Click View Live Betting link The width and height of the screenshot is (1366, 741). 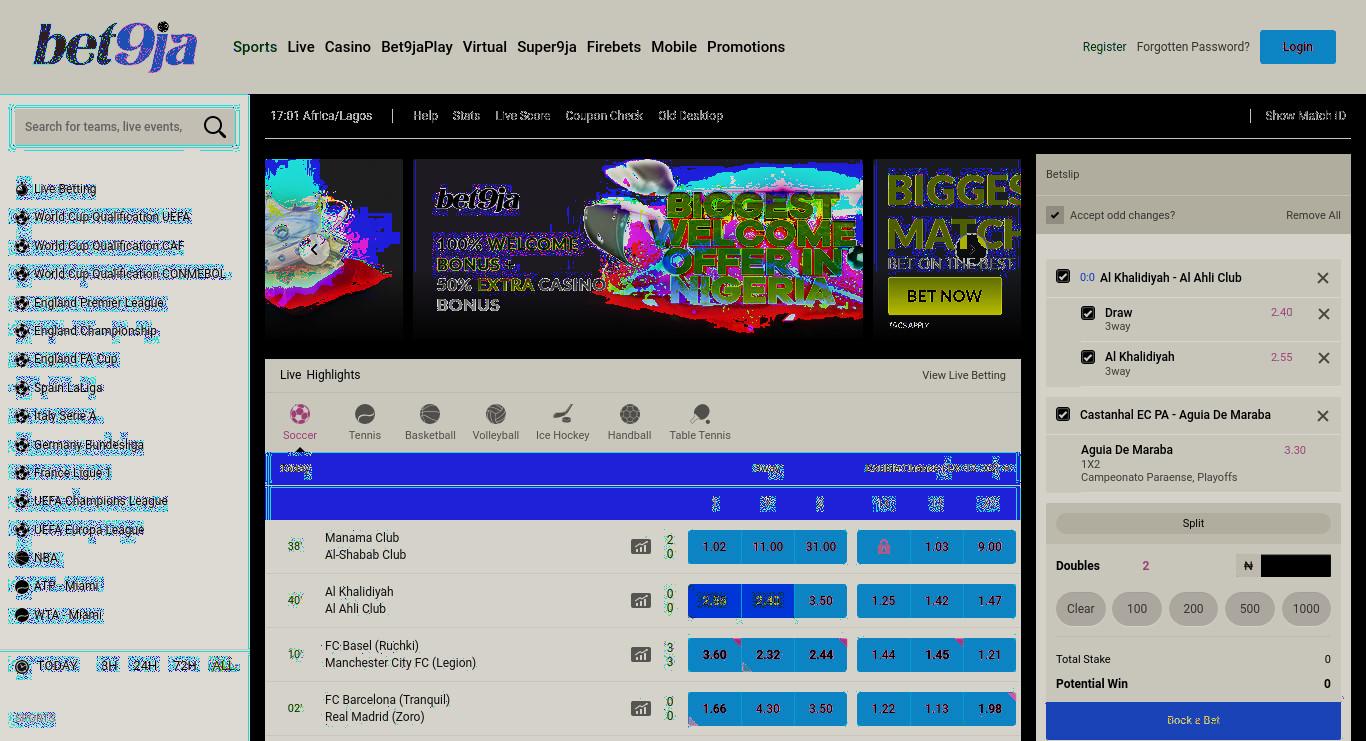964,375
